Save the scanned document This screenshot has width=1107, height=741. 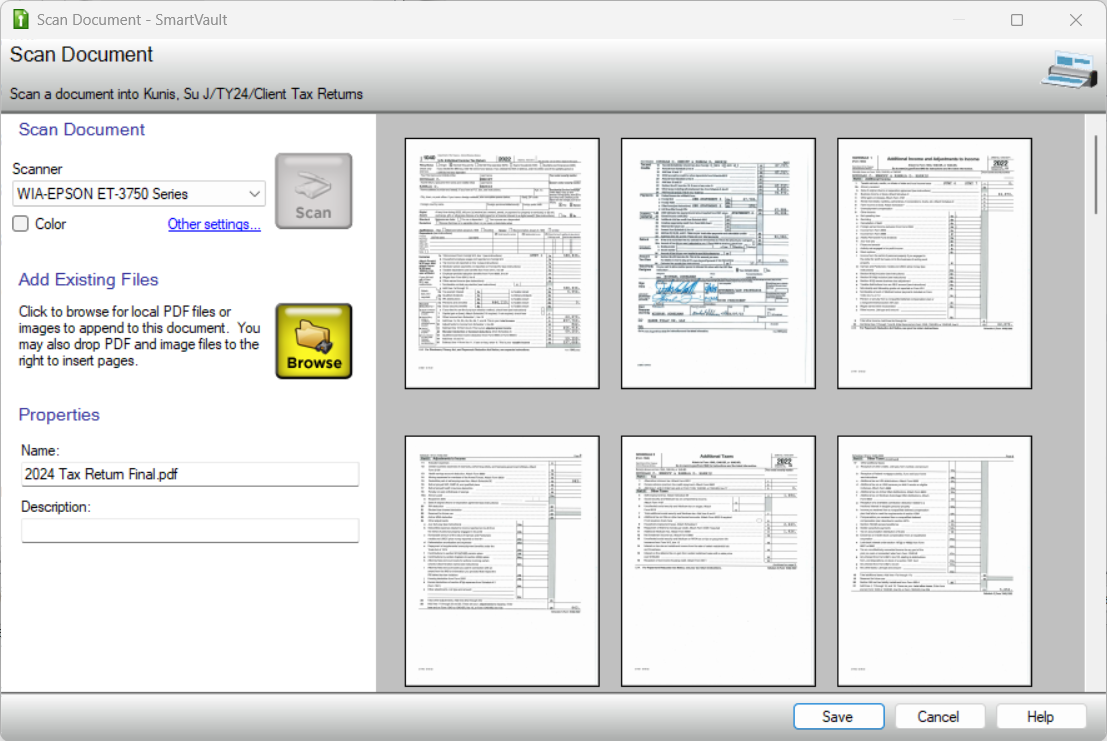coord(838,716)
